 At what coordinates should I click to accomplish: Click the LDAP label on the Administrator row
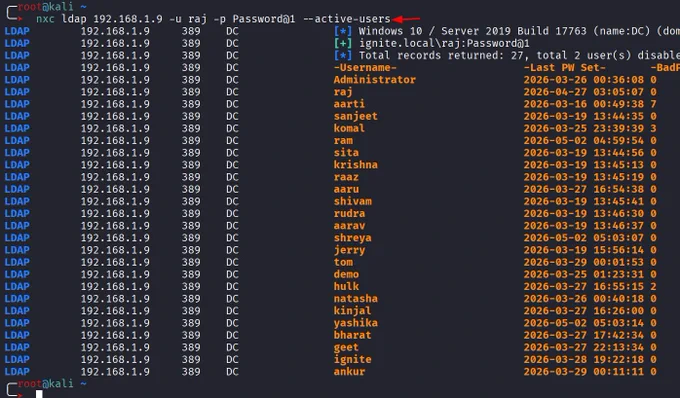[17, 80]
